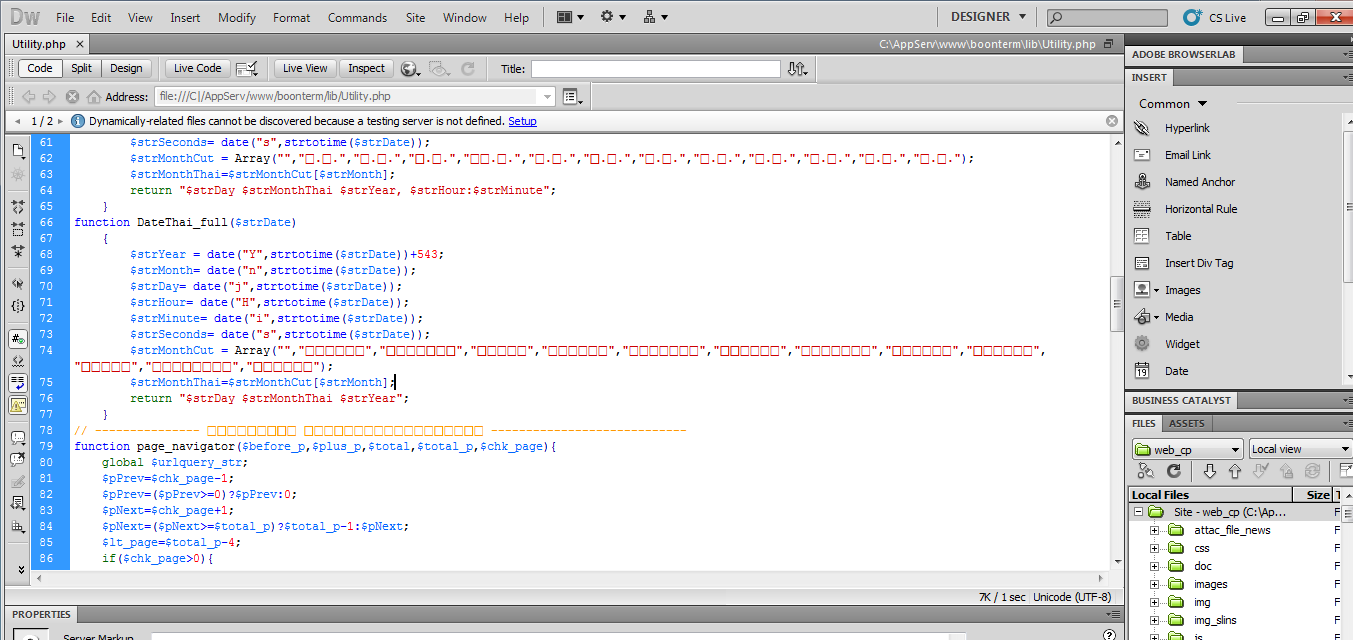Open the Site management icon menu
The height and width of the screenshot is (640, 1353).
656,17
